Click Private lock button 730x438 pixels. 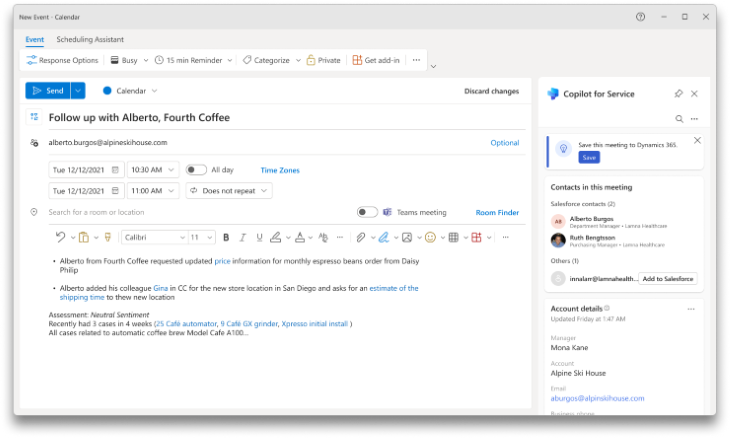(x=324, y=60)
